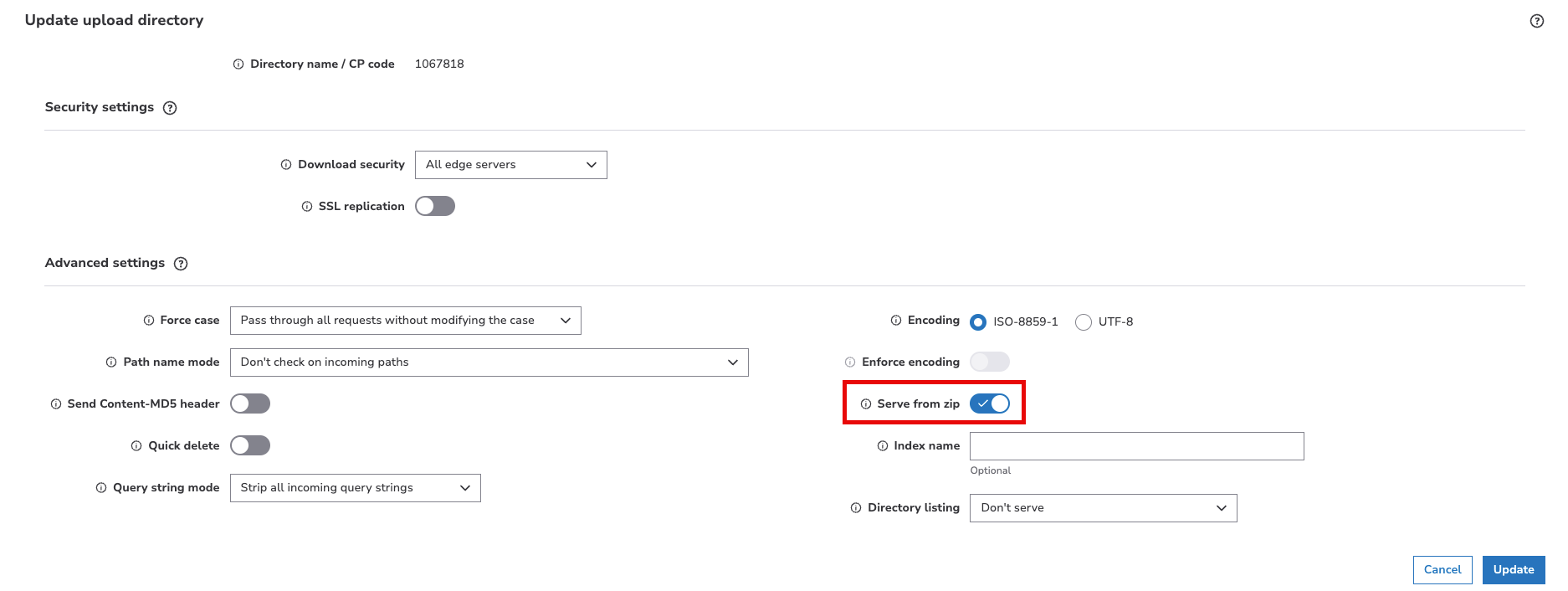Viewport: 1568px width, 591px height.
Task: Click info icon next to Directory listing
Action: pos(856,508)
